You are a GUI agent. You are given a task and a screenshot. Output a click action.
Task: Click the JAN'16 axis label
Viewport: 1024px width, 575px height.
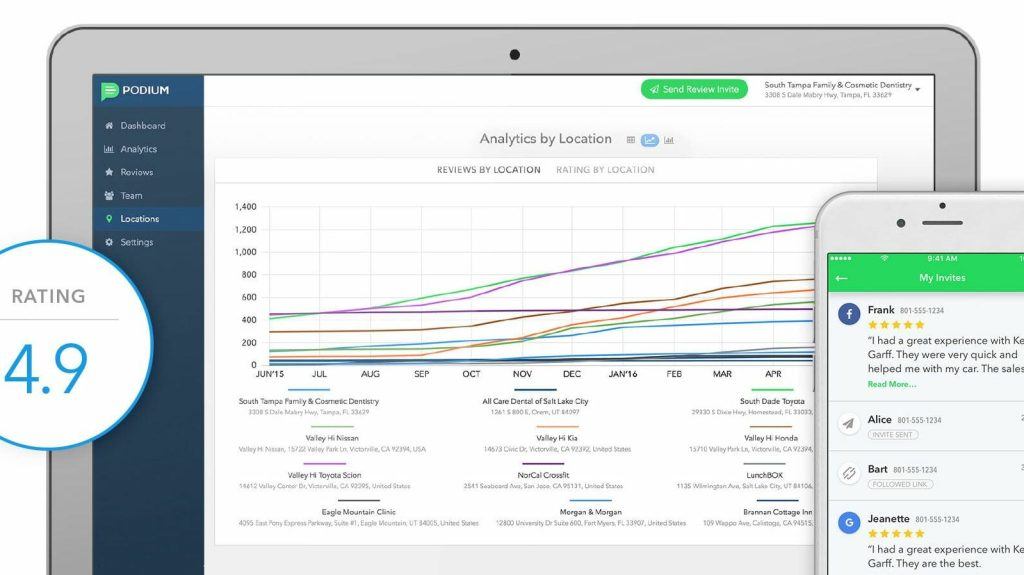pyautogui.click(x=622, y=374)
